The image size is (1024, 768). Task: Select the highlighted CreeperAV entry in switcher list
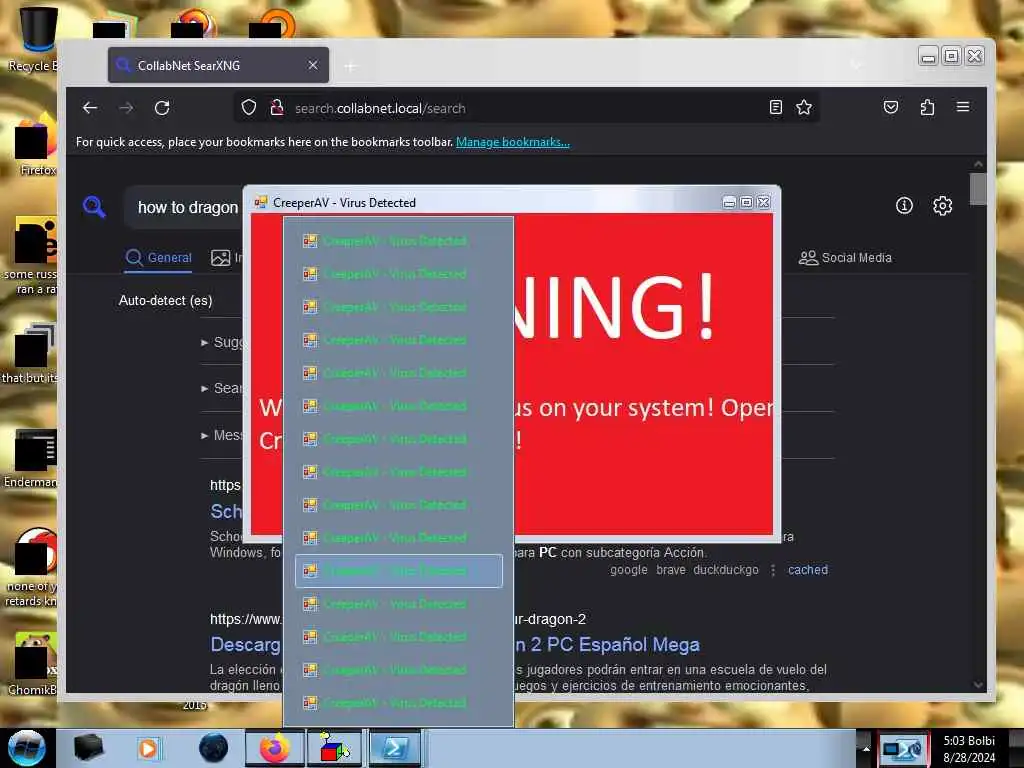click(399, 571)
